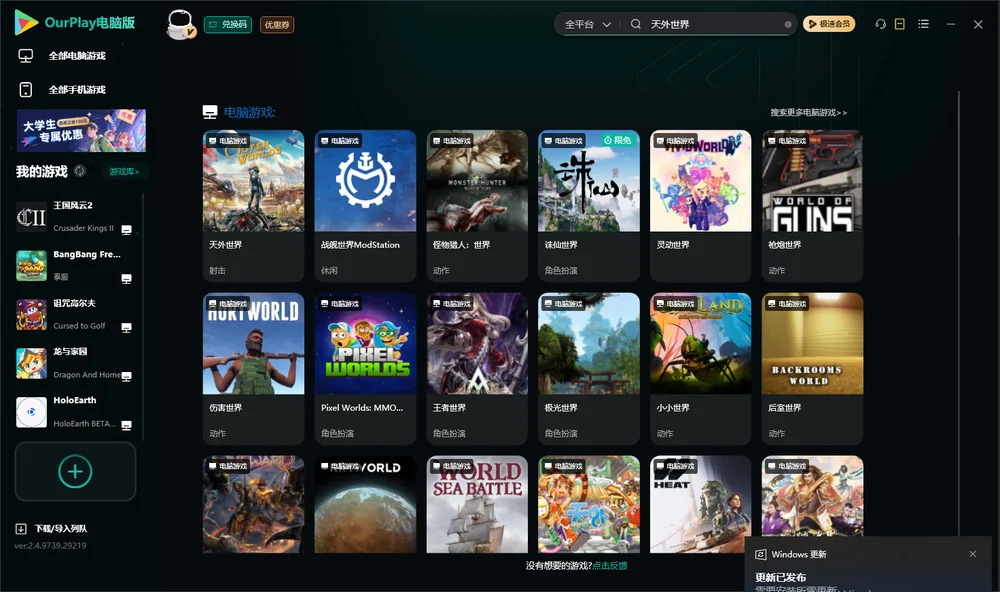
Task: Open the 极速会员 membership button
Action: click(x=828, y=24)
